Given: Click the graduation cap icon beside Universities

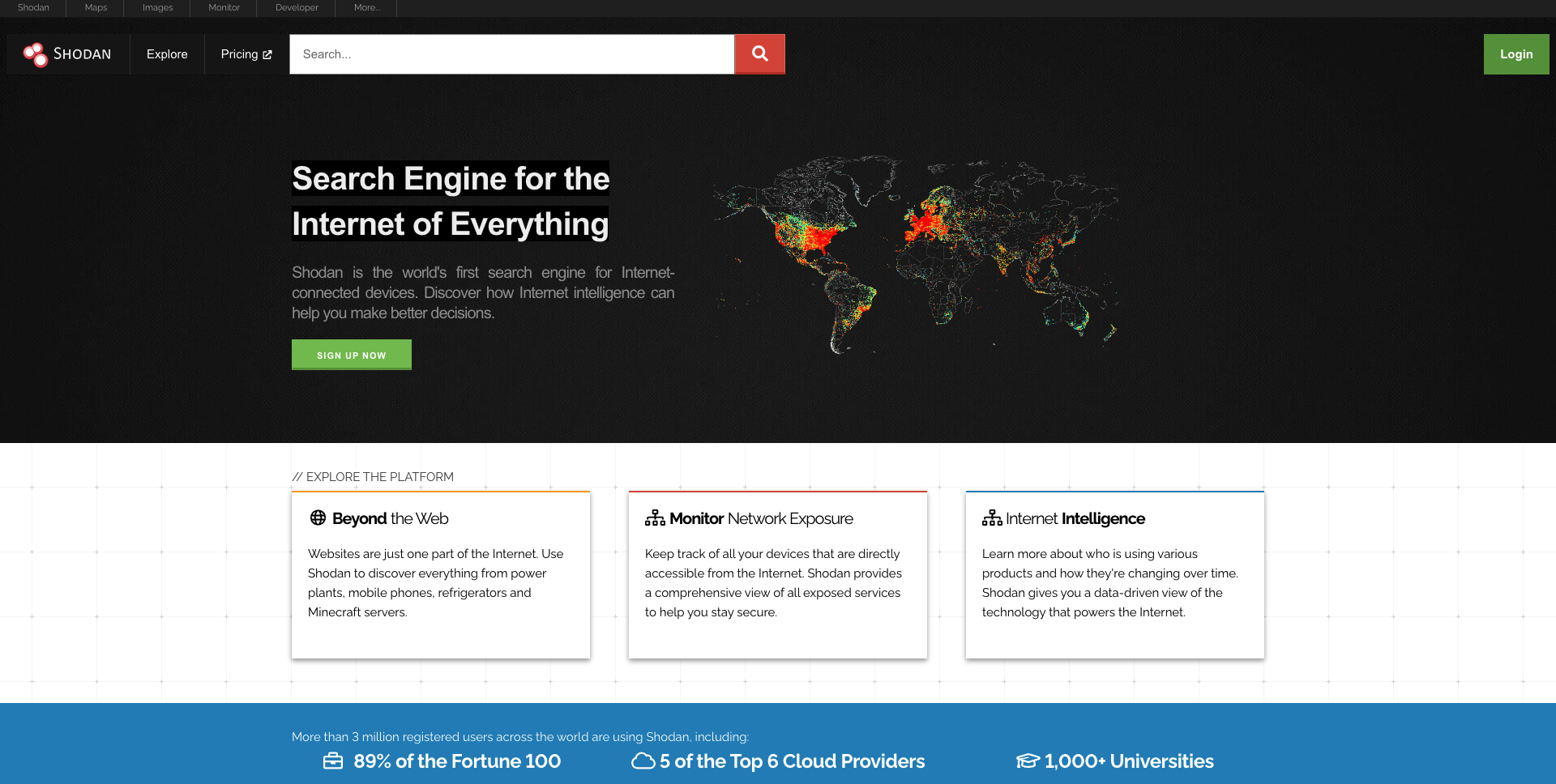Looking at the screenshot, I should coord(1028,761).
